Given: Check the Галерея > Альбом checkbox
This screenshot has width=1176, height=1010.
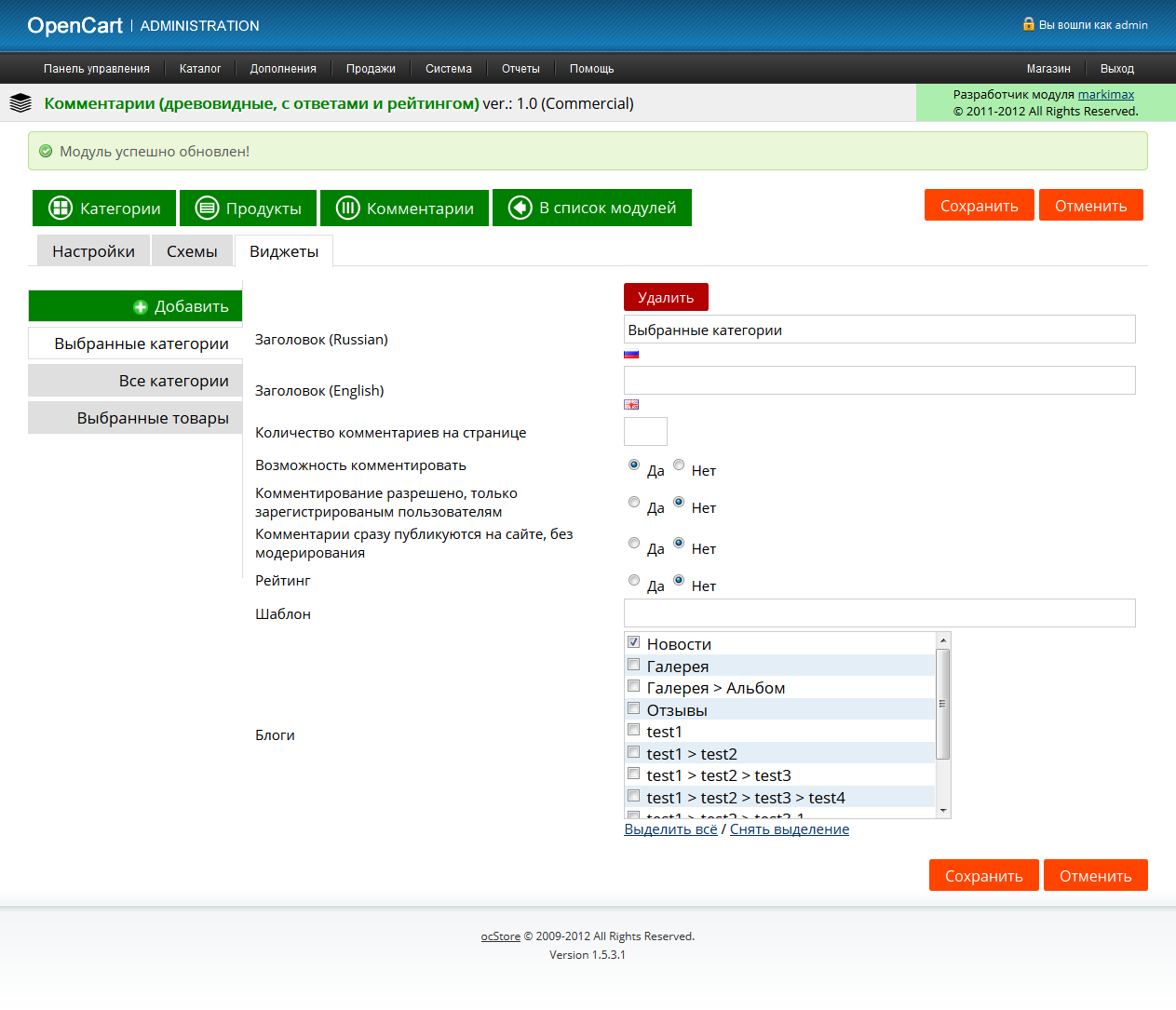Looking at the screenshot, I should click(x=634, y=686).
